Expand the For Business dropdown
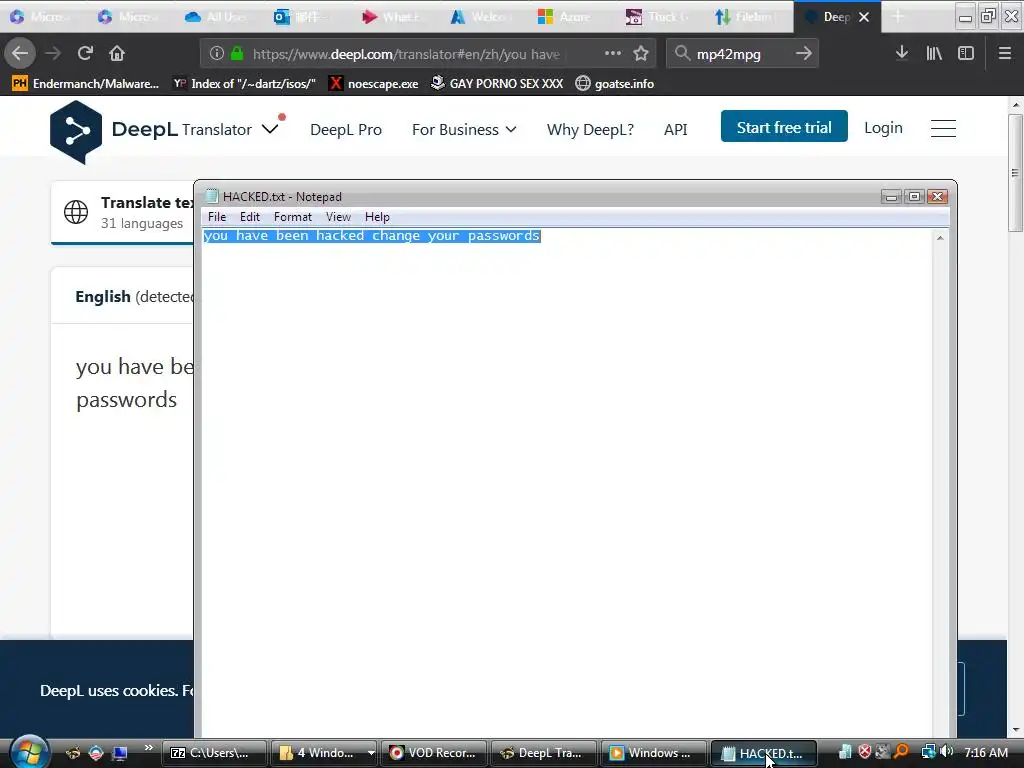The height and width of the screenshot is (768, 1024). 511,129
